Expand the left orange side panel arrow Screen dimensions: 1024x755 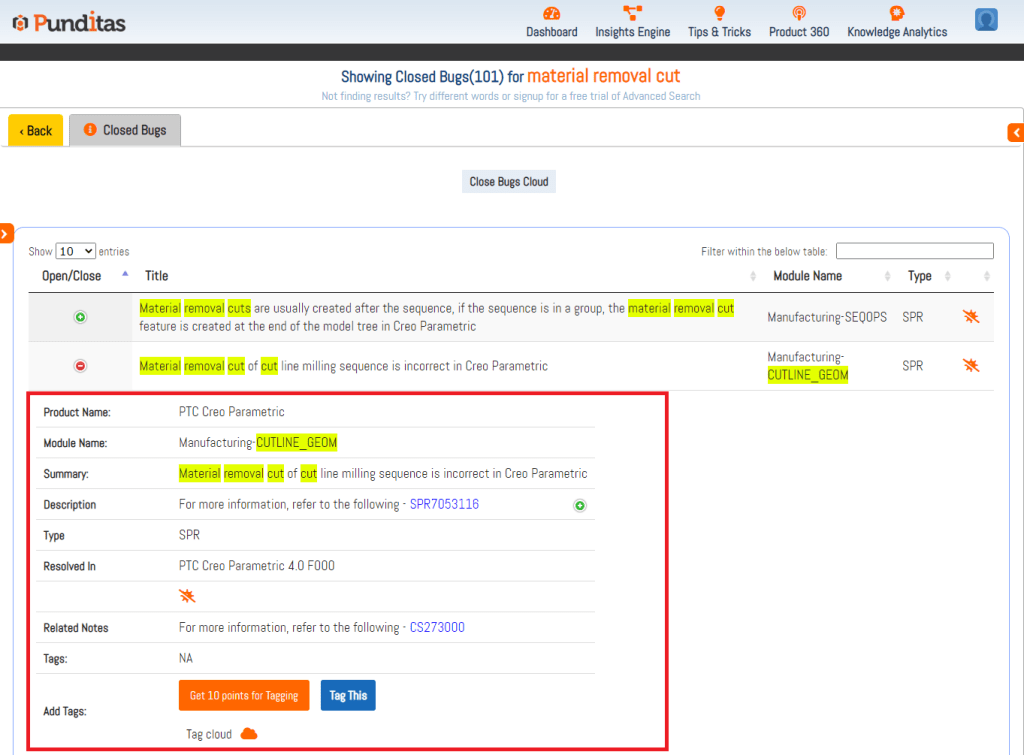tap(5, 233)
